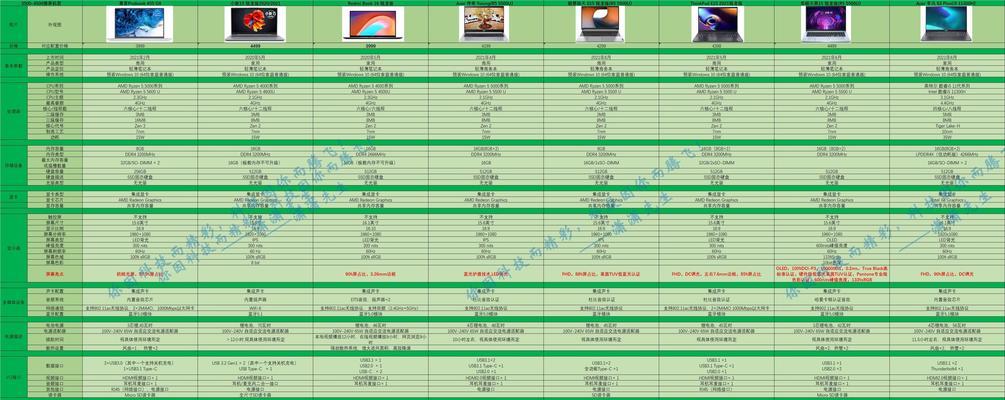Click the 2021年2月 release date cell
The height and width of the screenshot is (400, 1005).
[140, 58]
